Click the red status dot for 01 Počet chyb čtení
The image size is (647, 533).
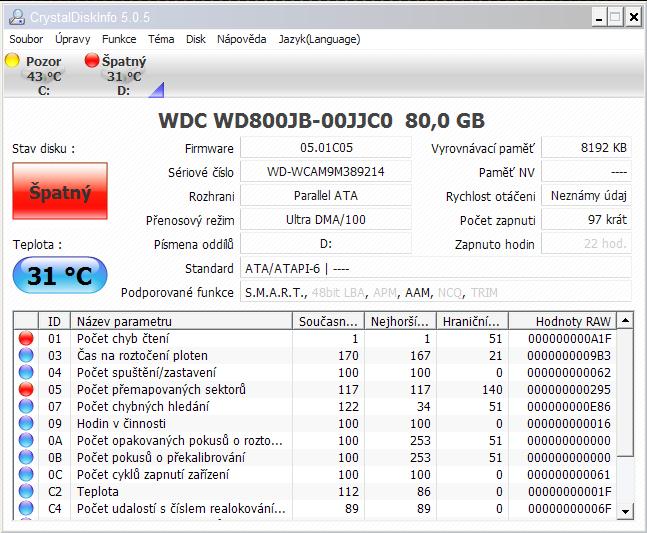click(x=26, y=338)
